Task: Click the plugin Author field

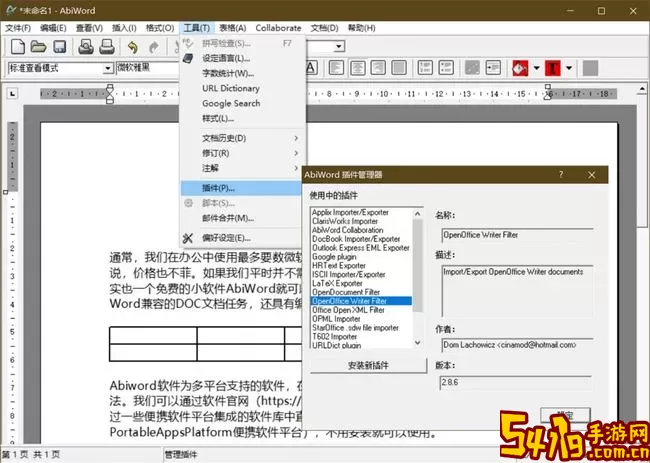Action: 517,345
